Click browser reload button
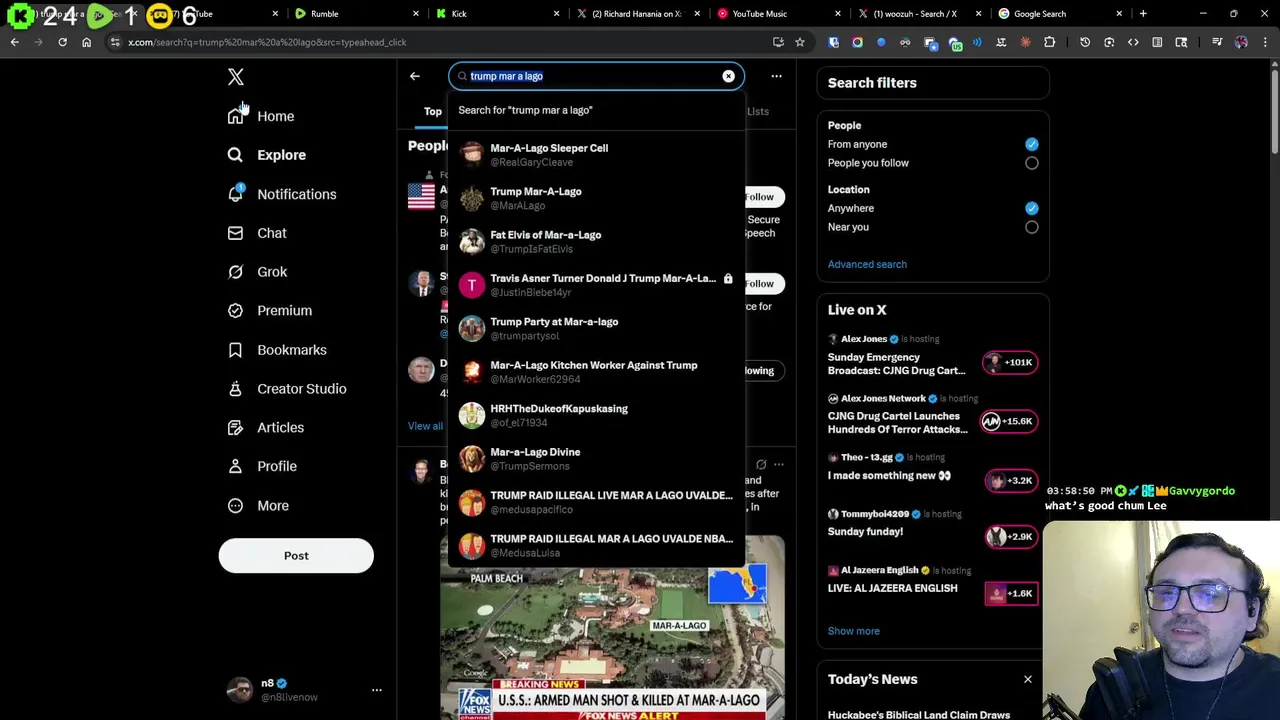This screenshot has width=1280, height=720. pos(62,42)
